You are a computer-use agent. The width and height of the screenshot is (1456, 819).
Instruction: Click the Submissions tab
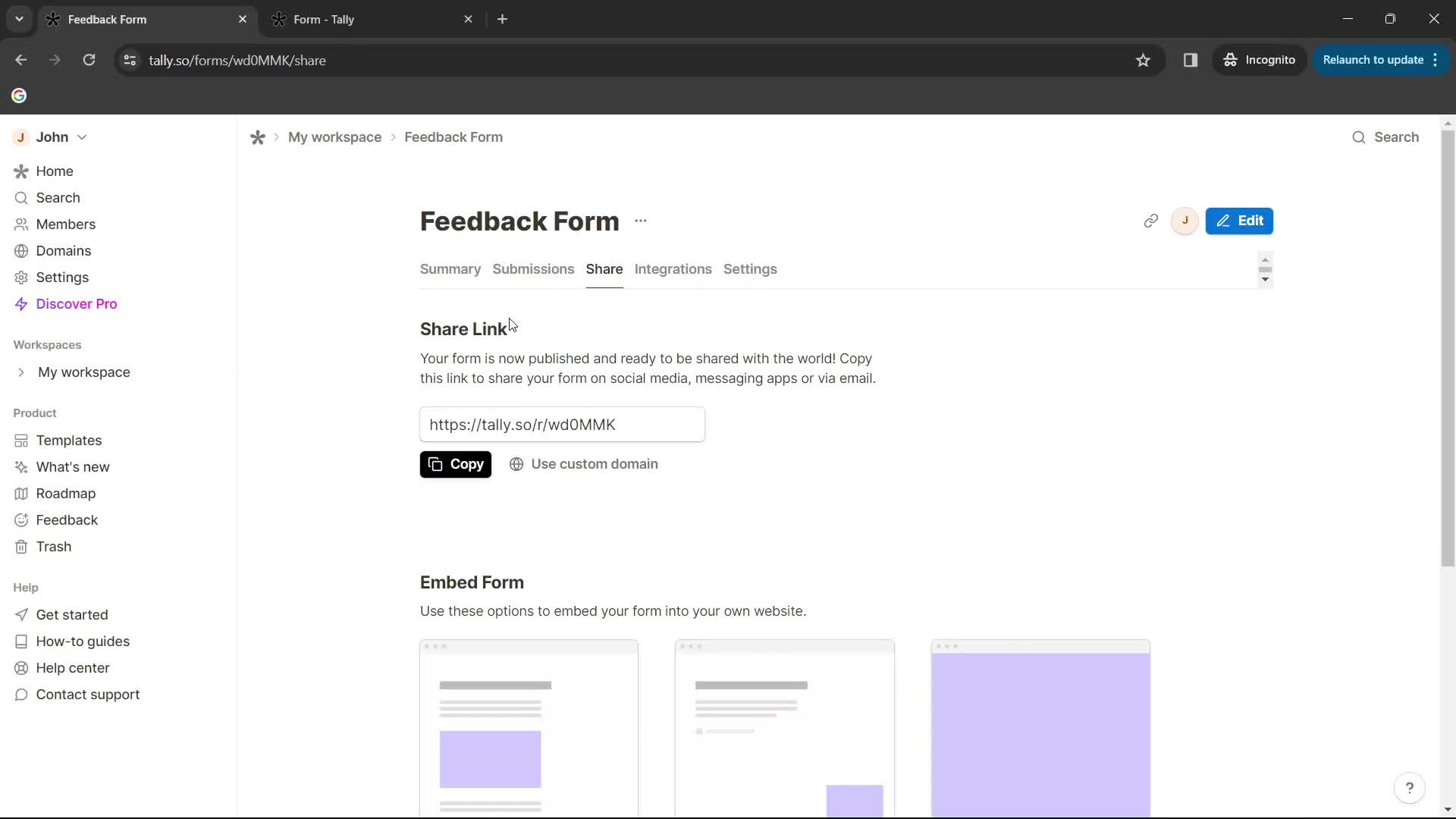point(533,268)
